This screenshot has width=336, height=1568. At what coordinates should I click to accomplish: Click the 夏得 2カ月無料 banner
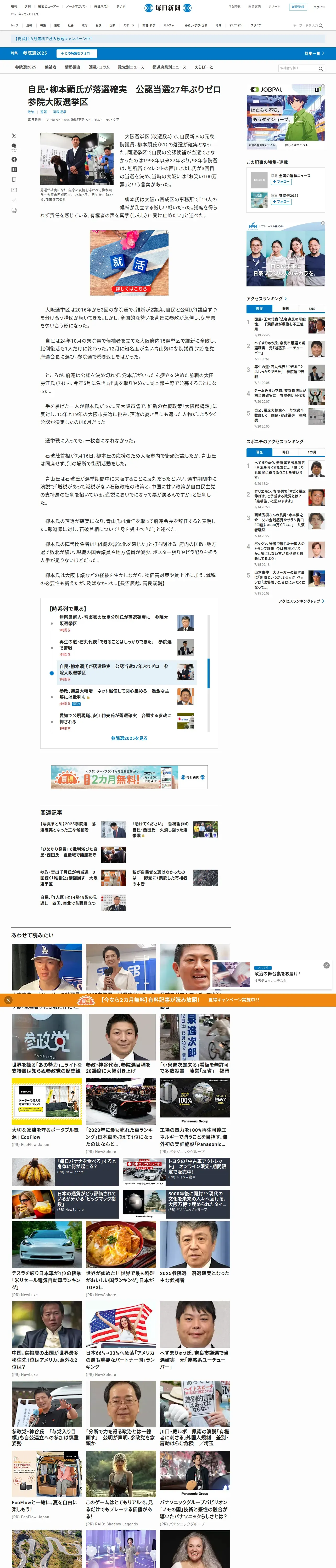coord(129,777)
